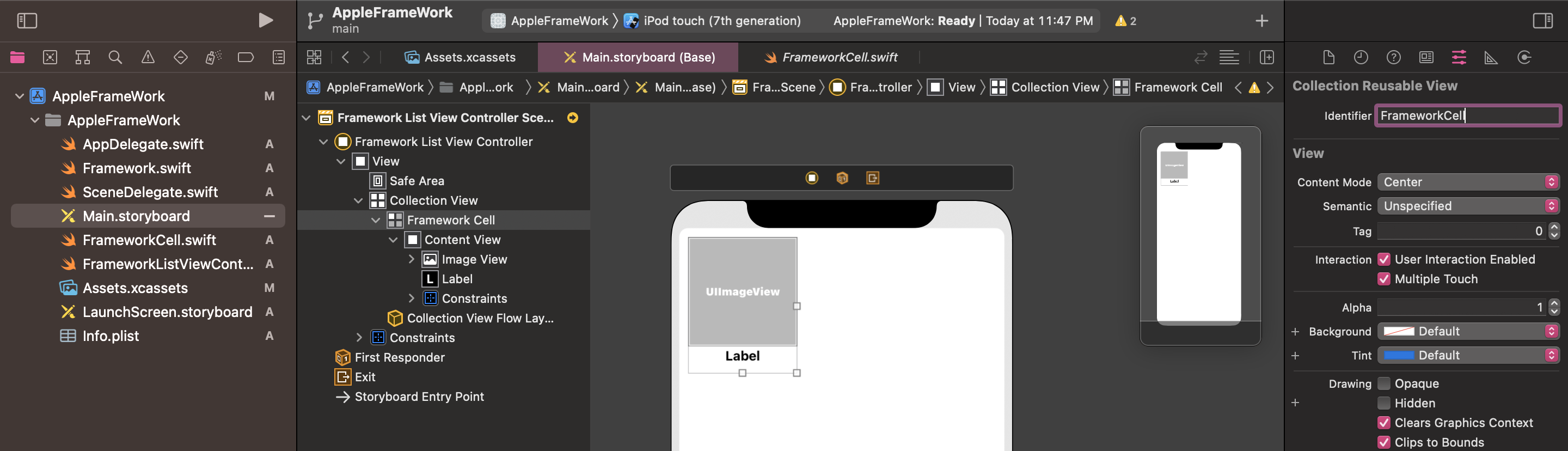Show the Size inspector
1568x451 pixels.
coord(1491,58)
